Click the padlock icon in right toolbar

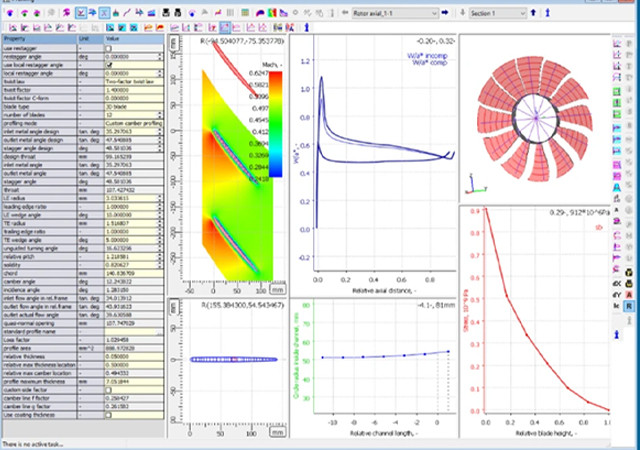point(629,270)
